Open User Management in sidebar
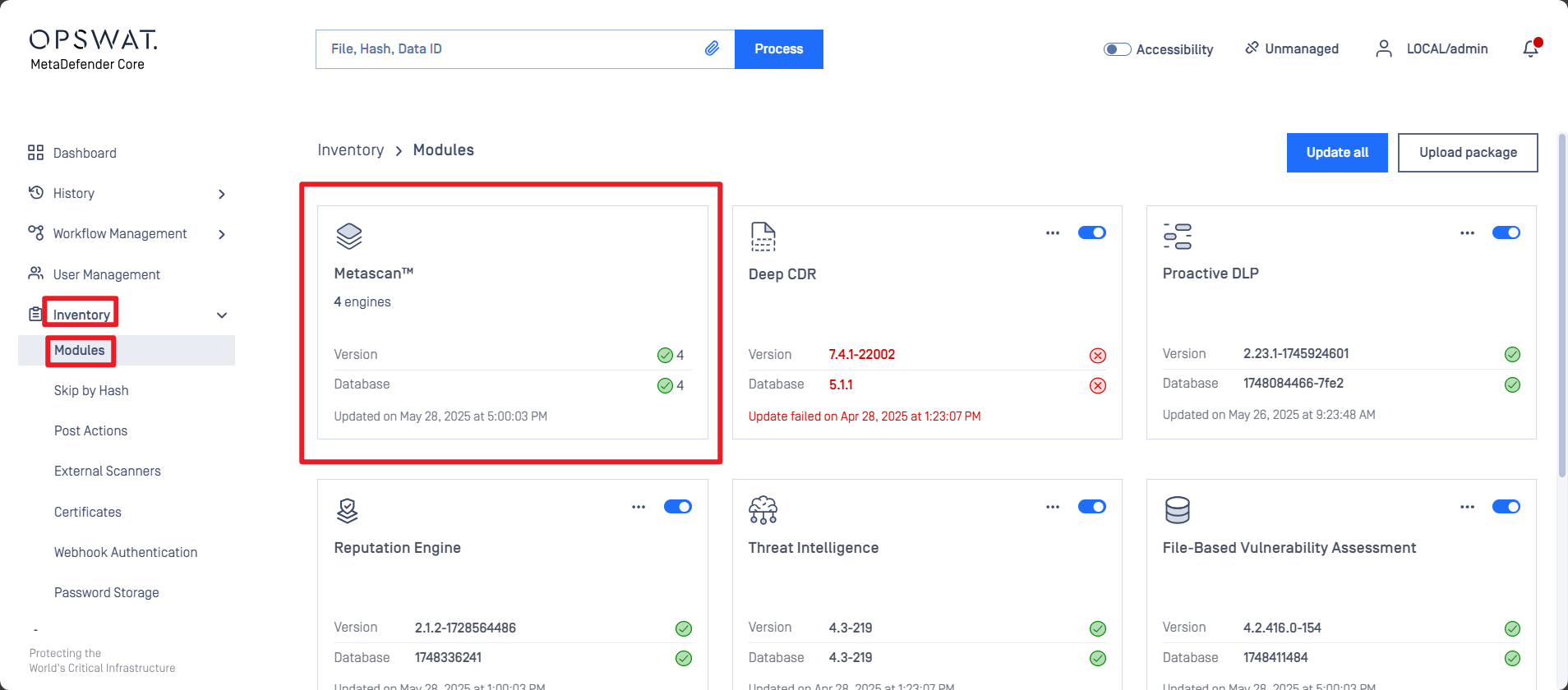Screen dimensions: 1568x690 tap(107, 274)
